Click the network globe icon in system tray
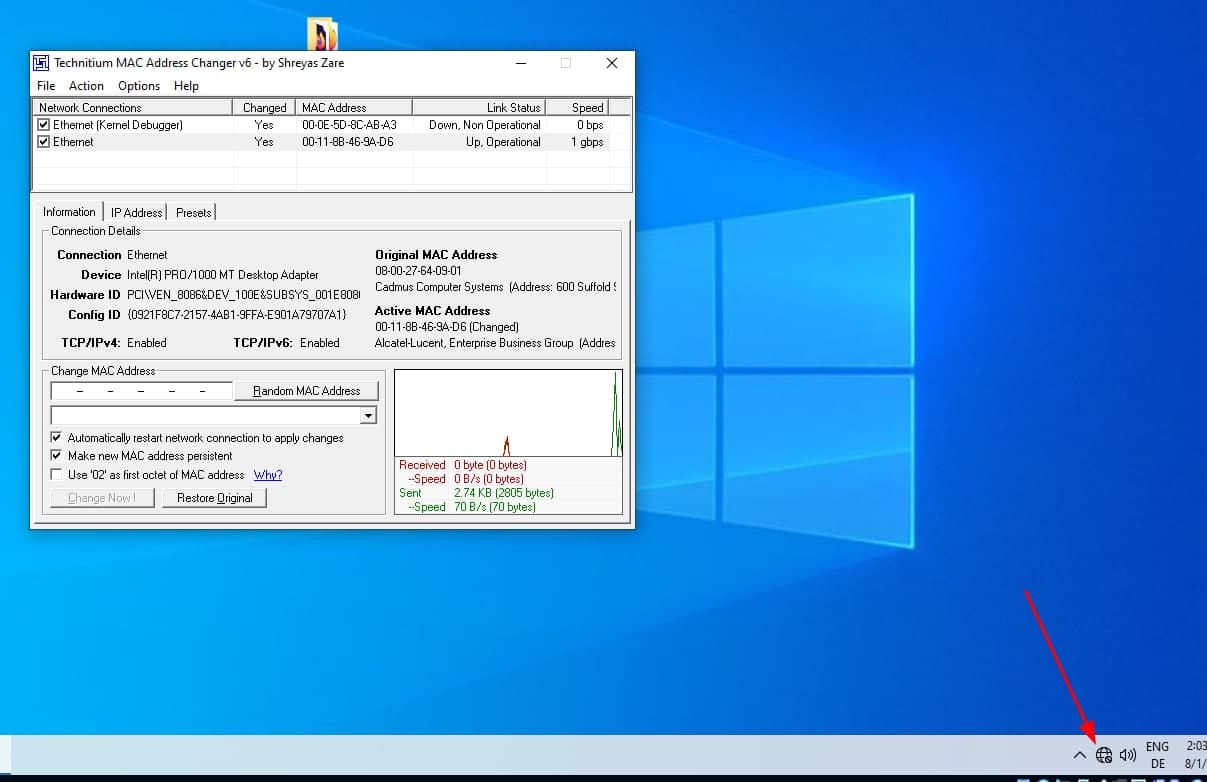Viewport: 1207px width, 782px height. pos(1104,755)
